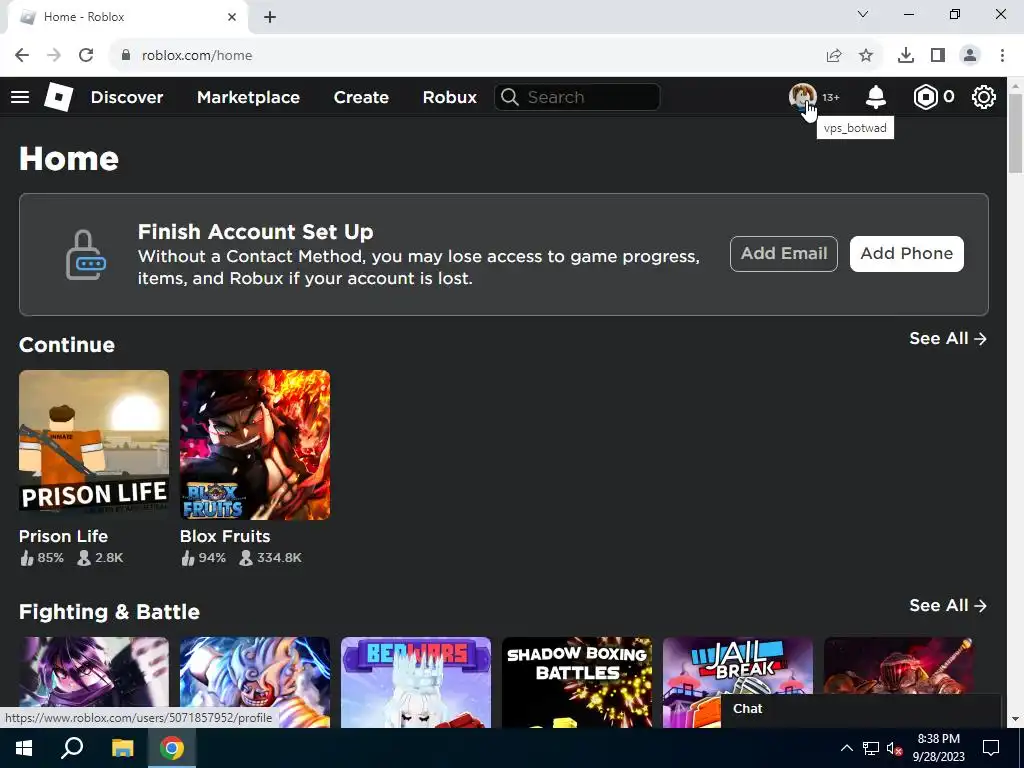The height and width of the screenshot is (768, 1024).
Task: Open a new browser tab
Action: (x=270, y=17)
